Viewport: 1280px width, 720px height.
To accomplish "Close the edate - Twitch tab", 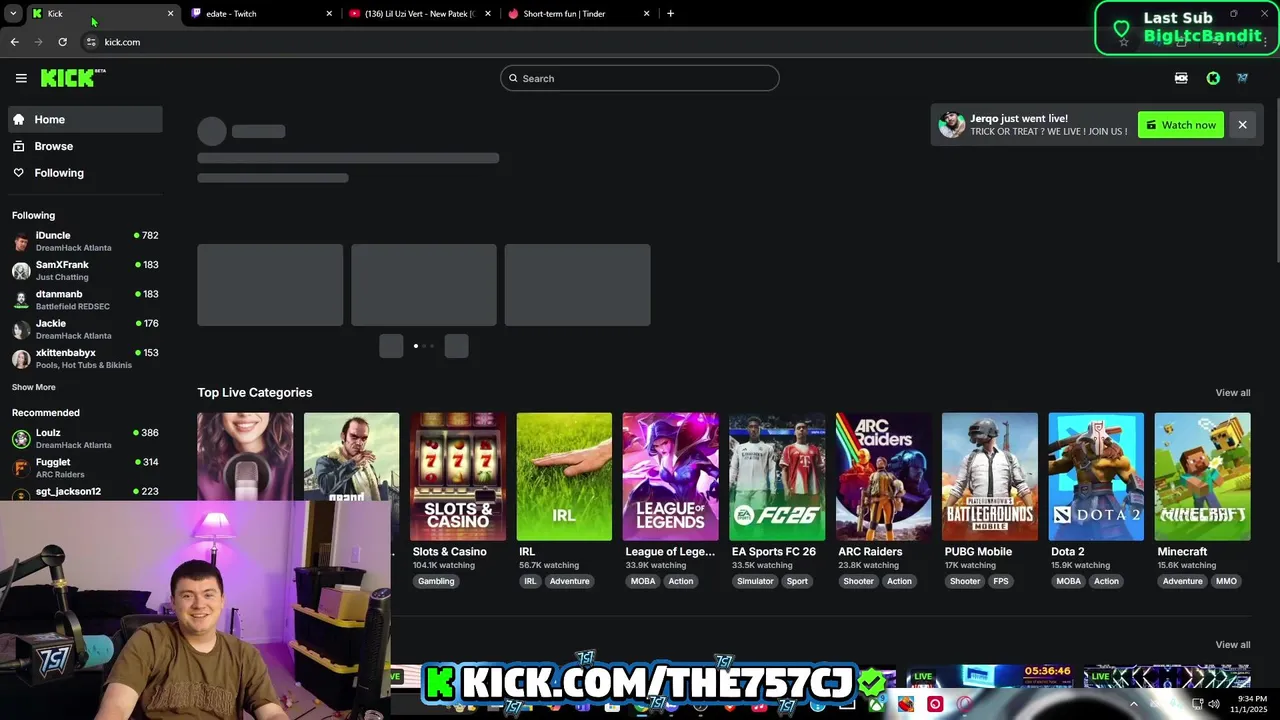I will tap(329, 14).
